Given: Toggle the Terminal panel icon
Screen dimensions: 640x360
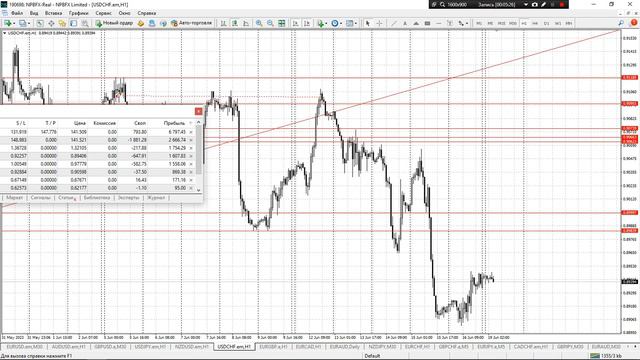Looking at the screenshot, I should point(73,23).
